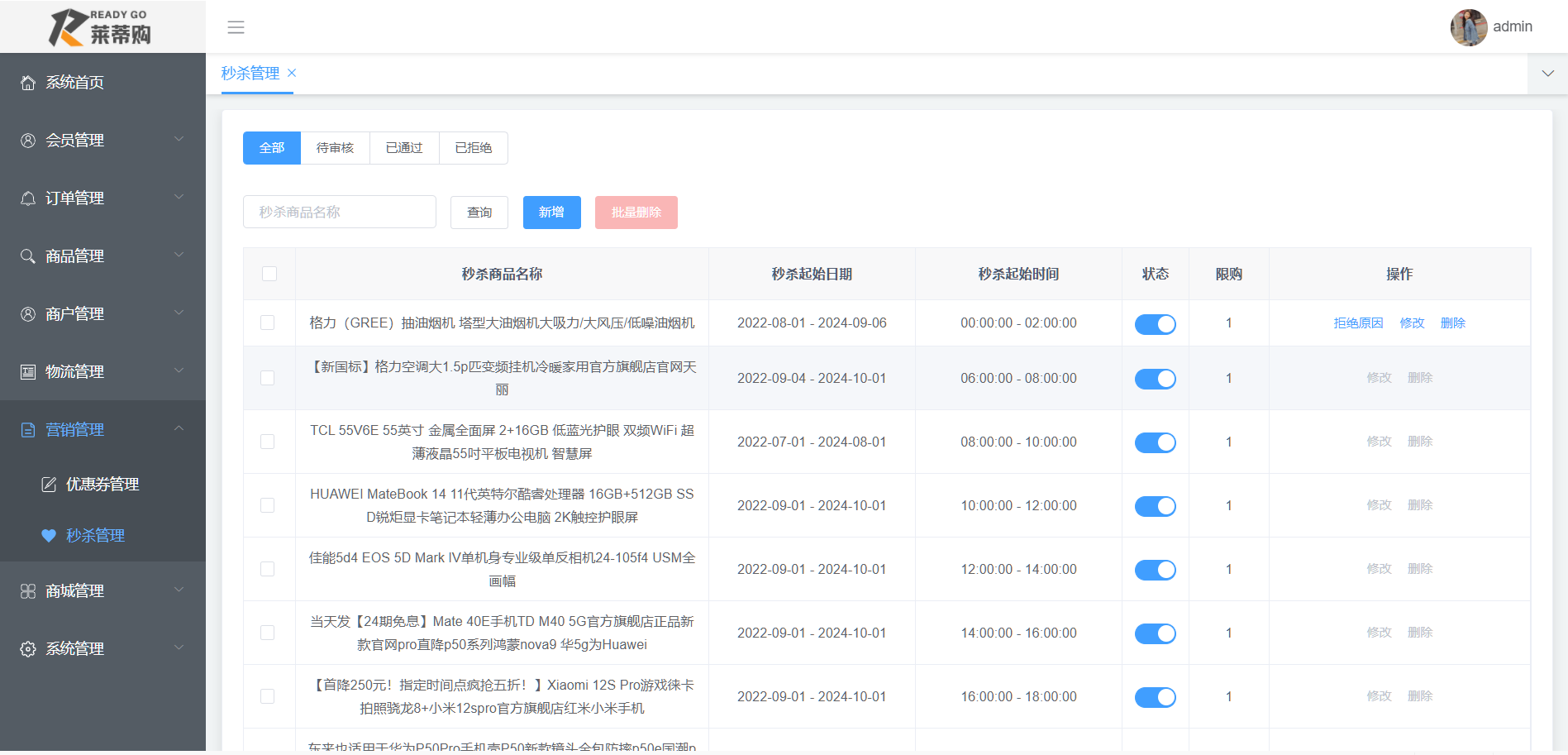Toggle status switch for 格力空调 row
1568x755 pixels.
pyautogui.click(x=1155, y=379)
